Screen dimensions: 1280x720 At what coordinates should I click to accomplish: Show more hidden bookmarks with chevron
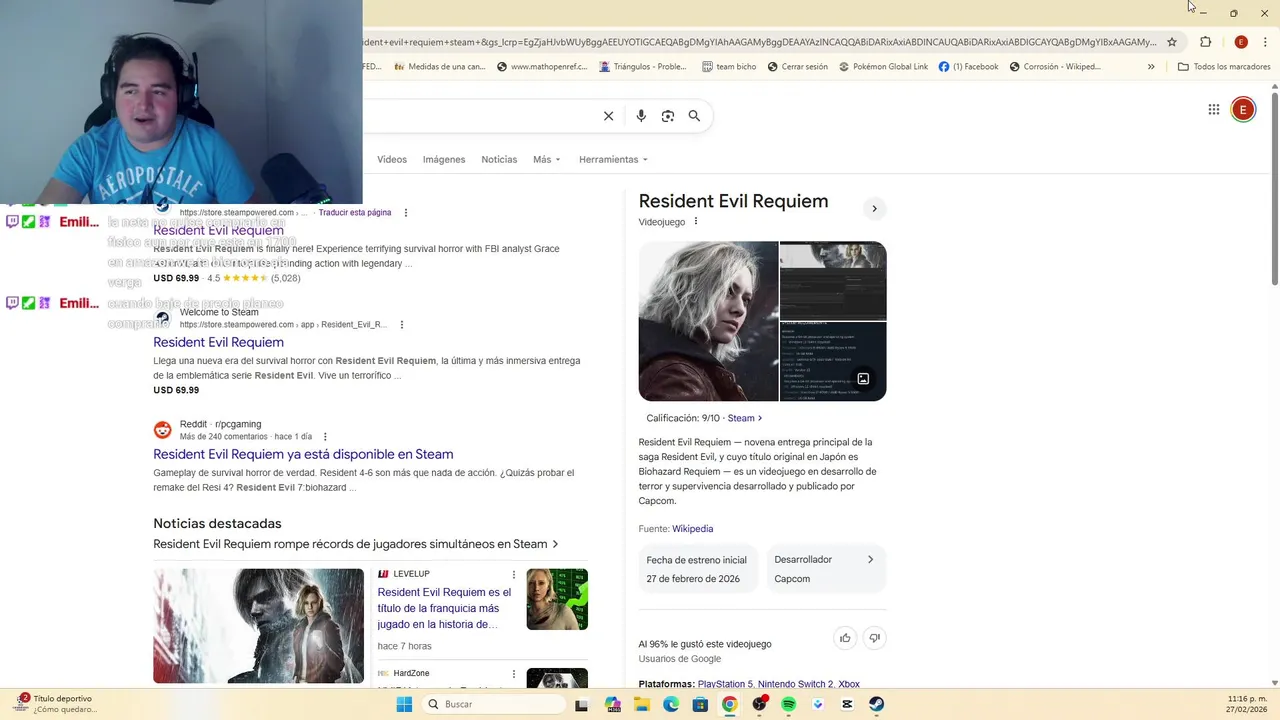(x=1151, y=67)
